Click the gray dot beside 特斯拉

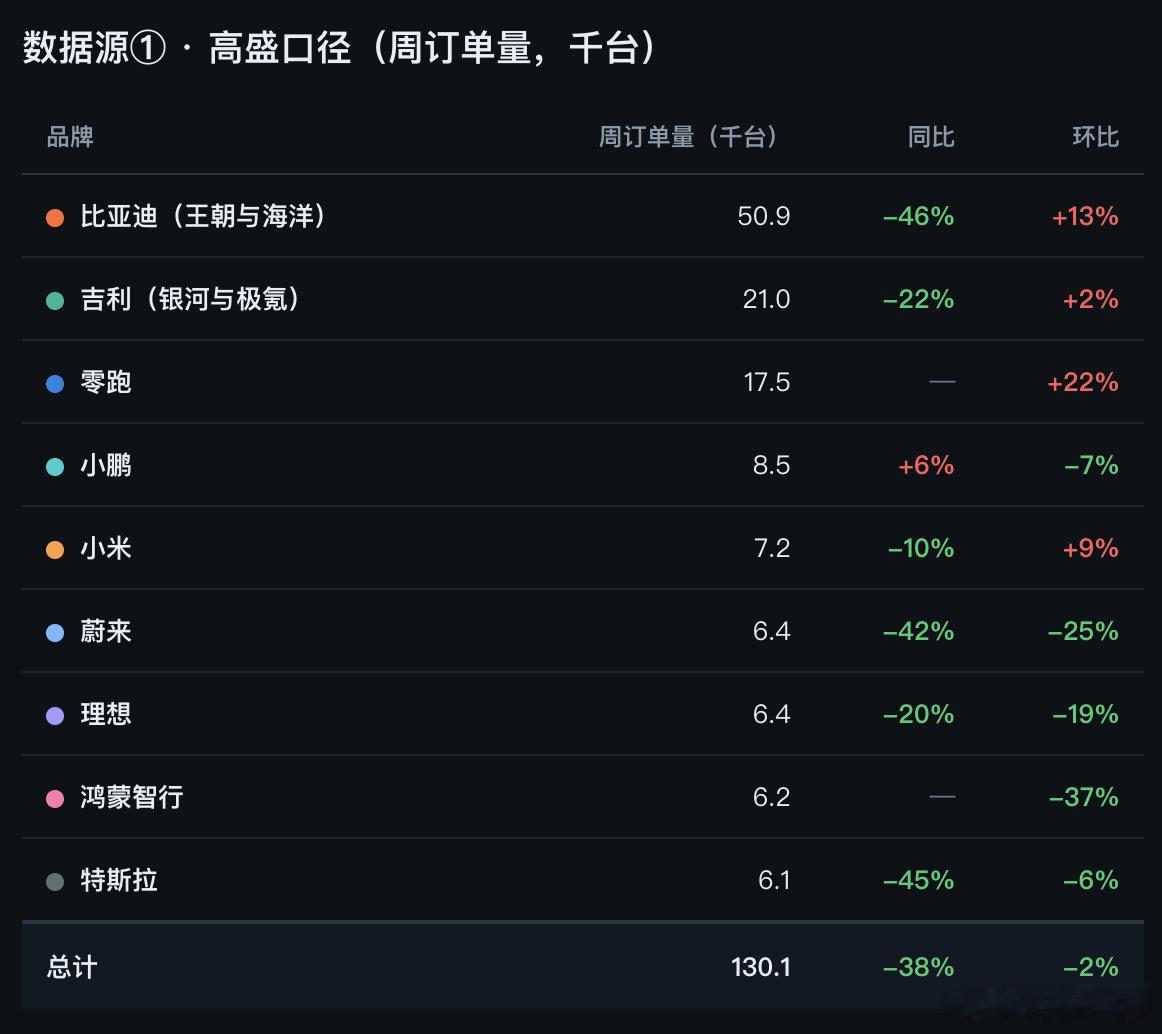55,881
